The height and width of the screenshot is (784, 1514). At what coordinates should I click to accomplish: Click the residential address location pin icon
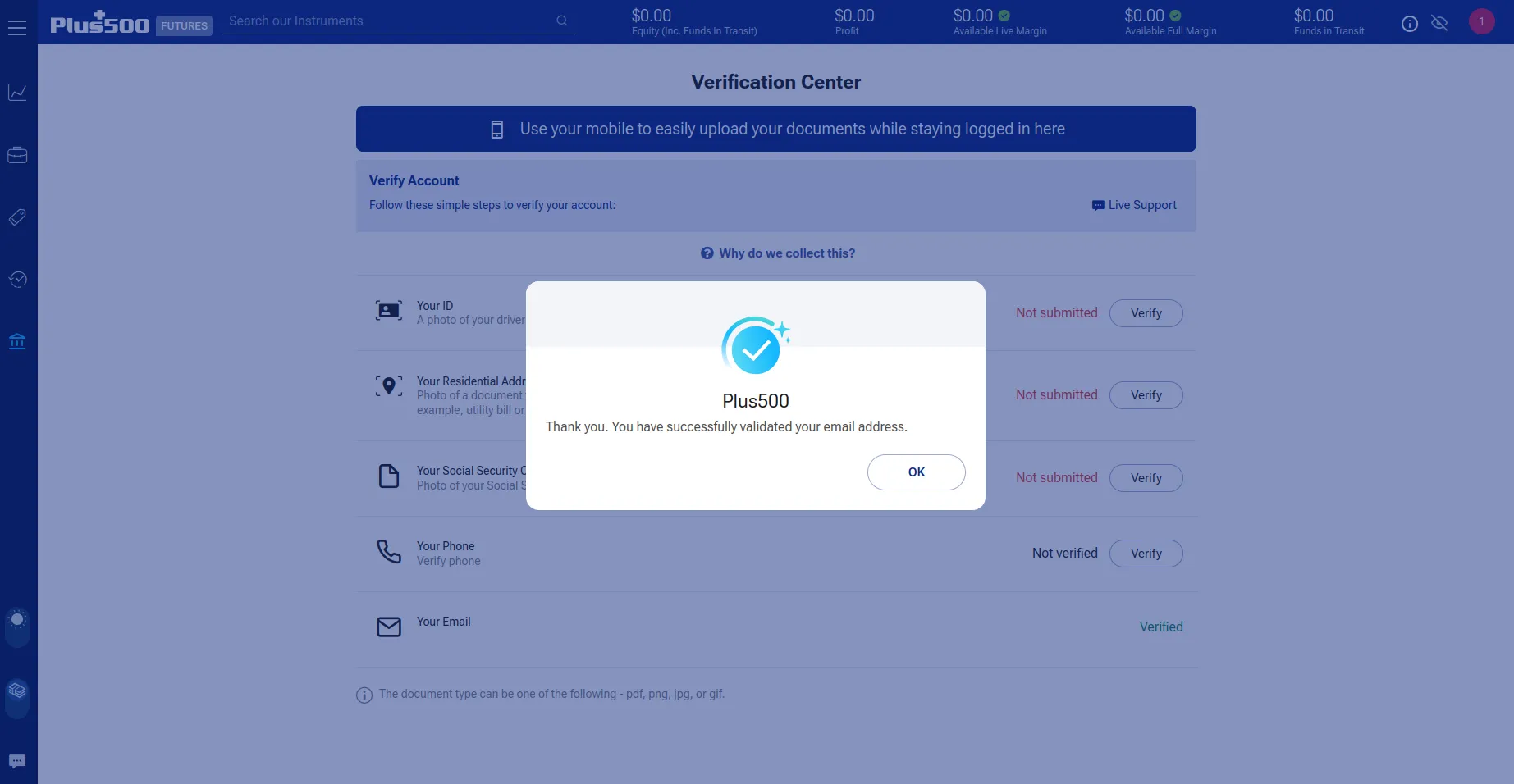(389, 386)
